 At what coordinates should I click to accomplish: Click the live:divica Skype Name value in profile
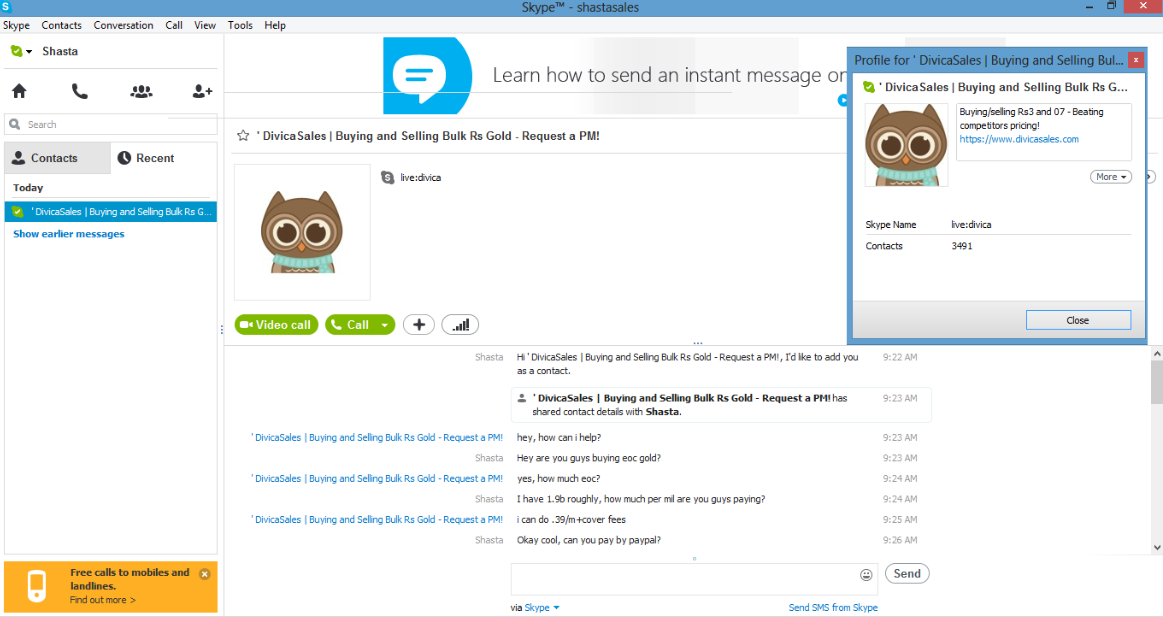tap(971, 225)
